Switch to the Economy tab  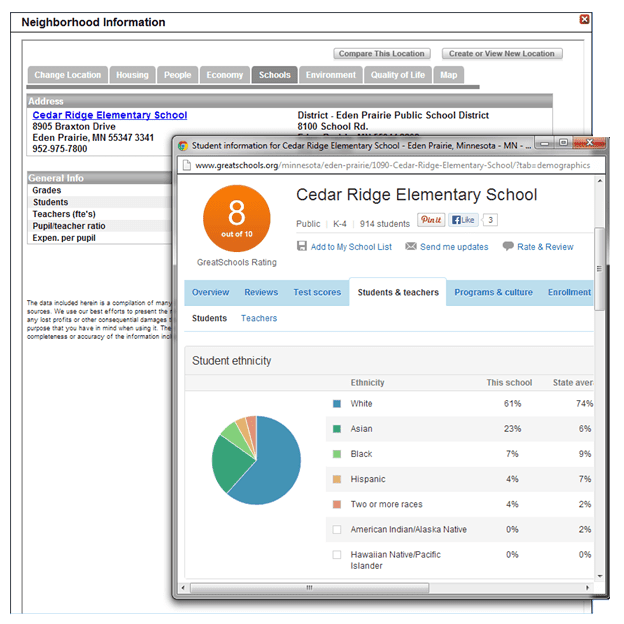click(x=224, y=75)
